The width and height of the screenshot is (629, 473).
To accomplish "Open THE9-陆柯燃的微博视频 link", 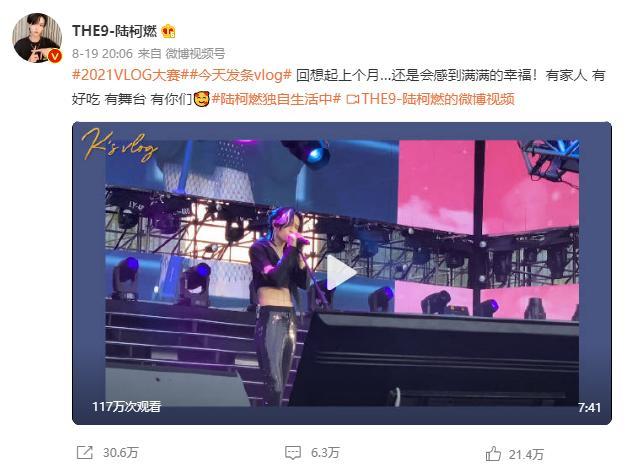I will click(x=438, y=99).
